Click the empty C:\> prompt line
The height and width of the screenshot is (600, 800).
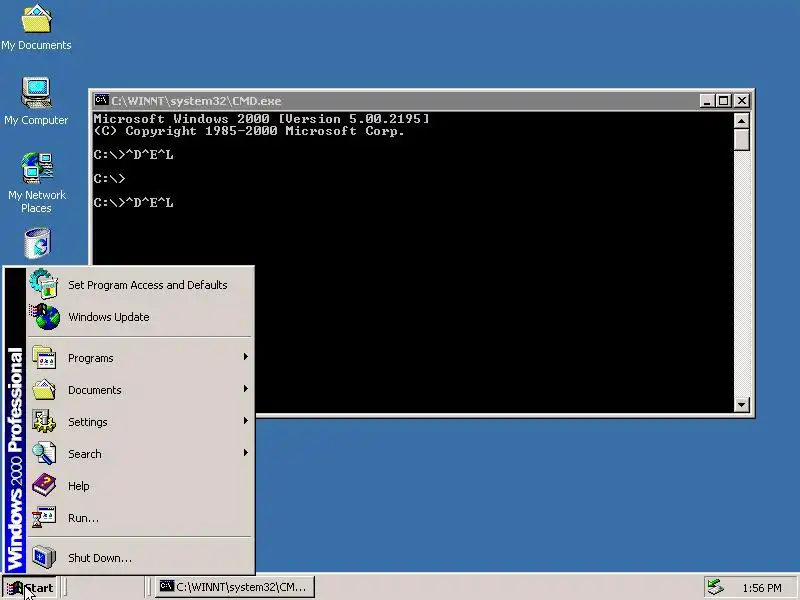109,179
